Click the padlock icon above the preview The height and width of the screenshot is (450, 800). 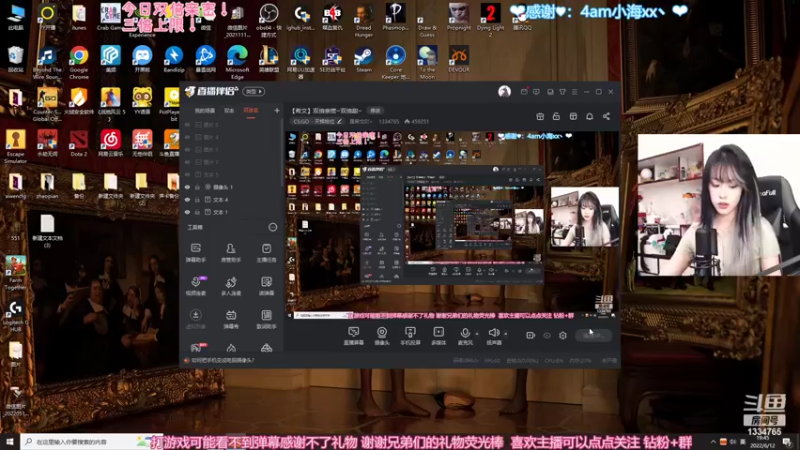pos(556,116)
